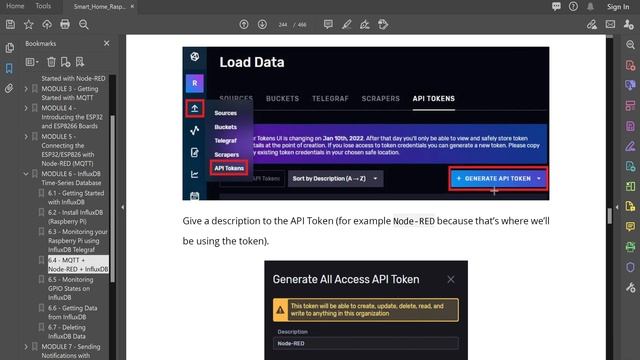Click the document vertical scrollbar thumb
640x360 pixels.
609,216
